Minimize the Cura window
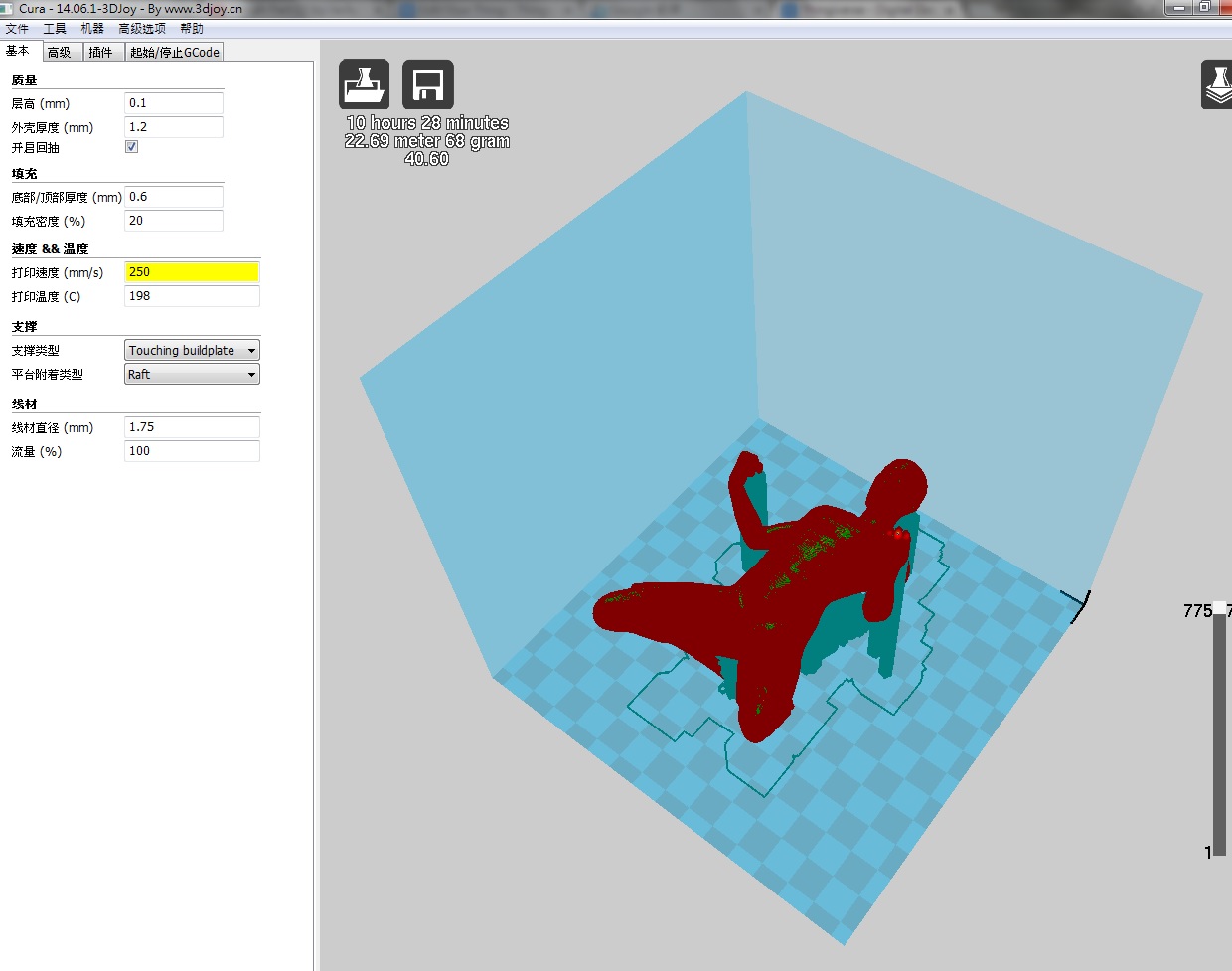1232x971 pixels. (1178, 7)
